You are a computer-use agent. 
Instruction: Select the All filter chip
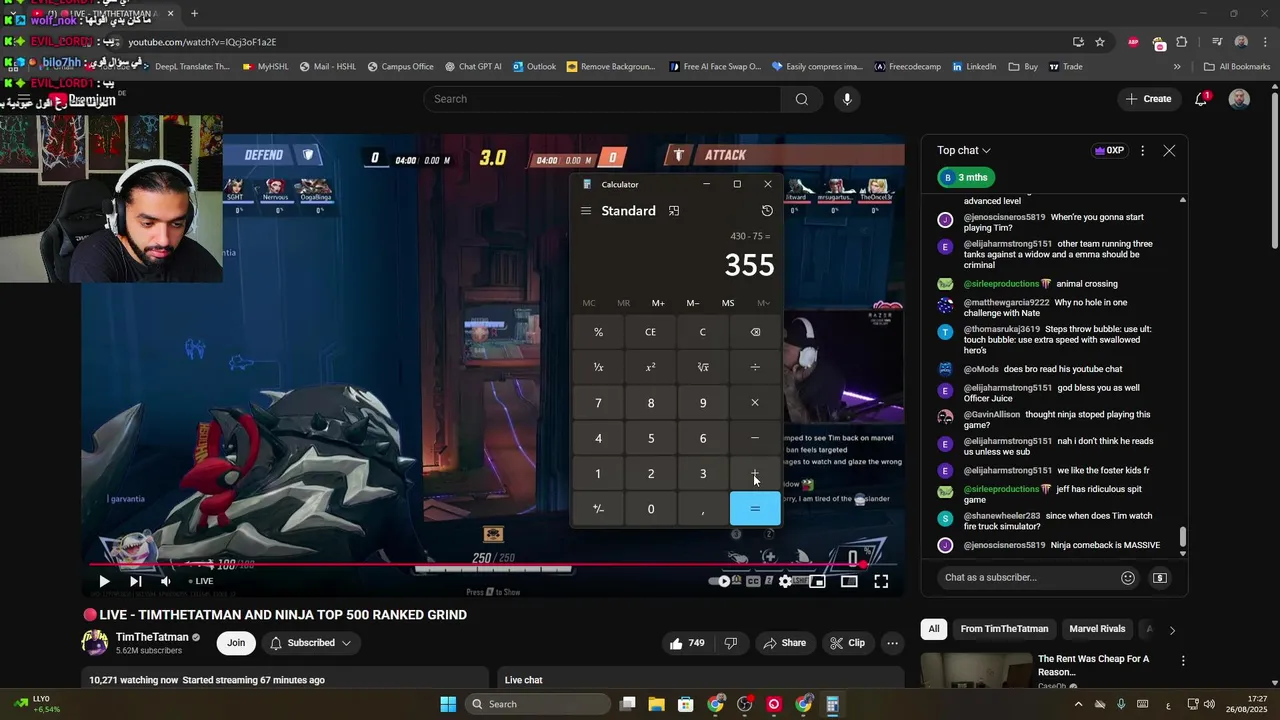point(934,629)
